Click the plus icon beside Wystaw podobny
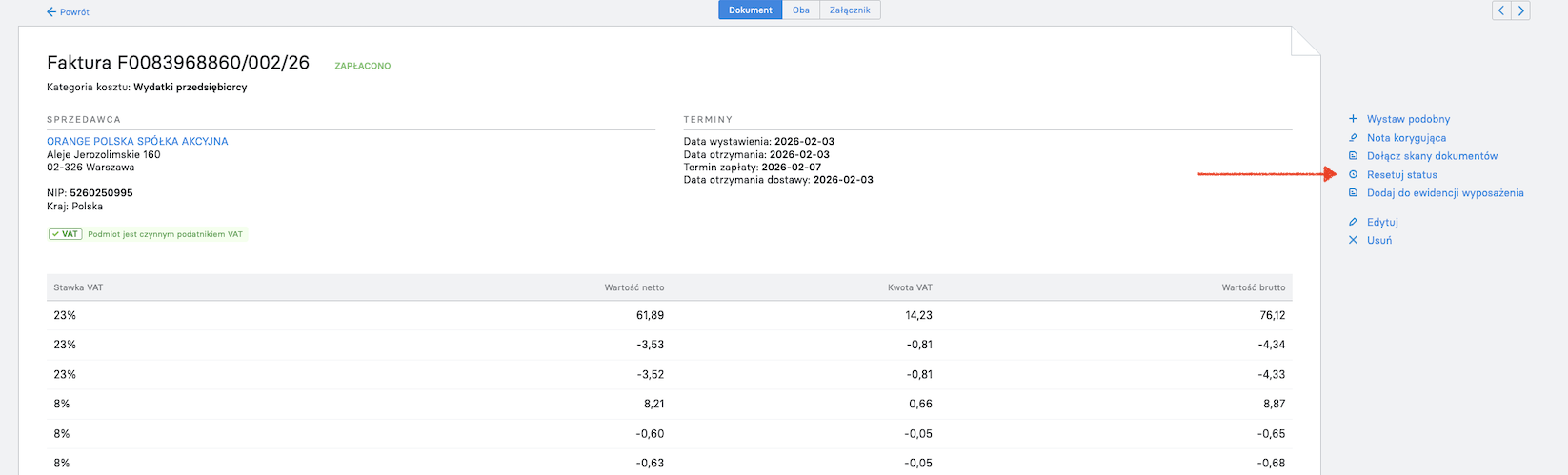 click(x=1353, y=119)
